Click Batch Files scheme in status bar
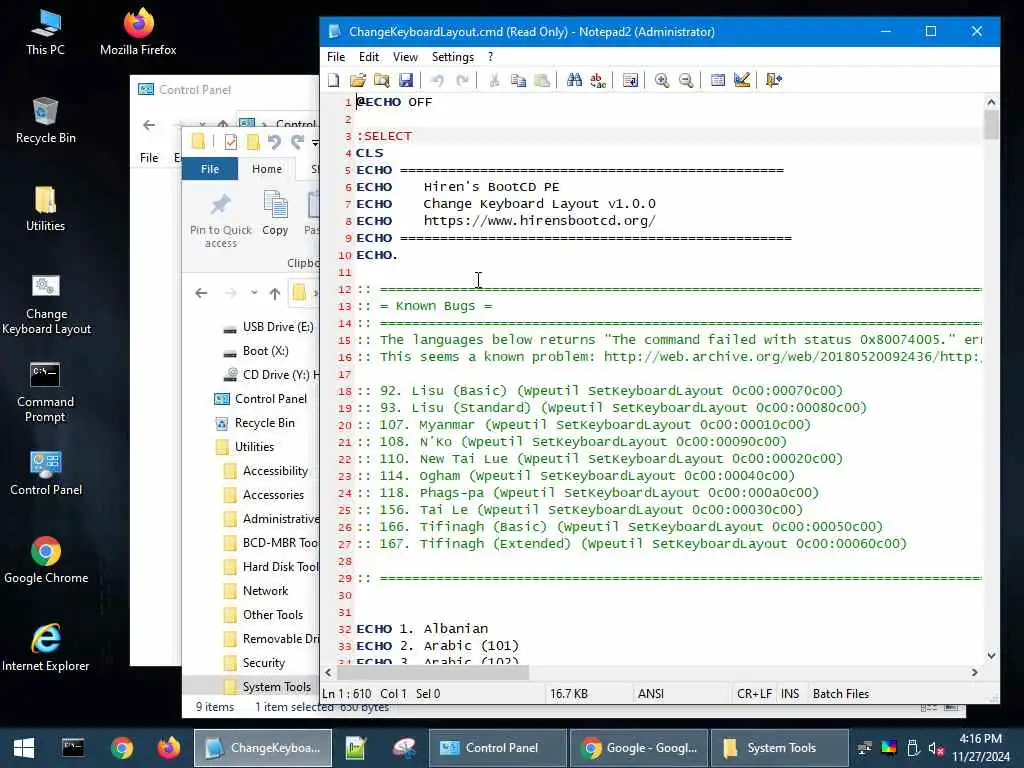 tap(840, 694)
